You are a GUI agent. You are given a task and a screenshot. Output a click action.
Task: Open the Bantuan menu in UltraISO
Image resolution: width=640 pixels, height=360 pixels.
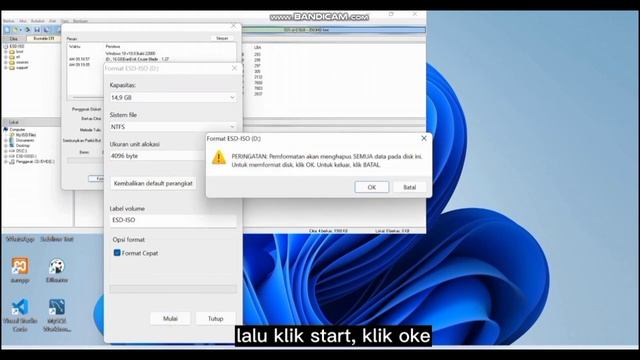(x=80, y=21)
